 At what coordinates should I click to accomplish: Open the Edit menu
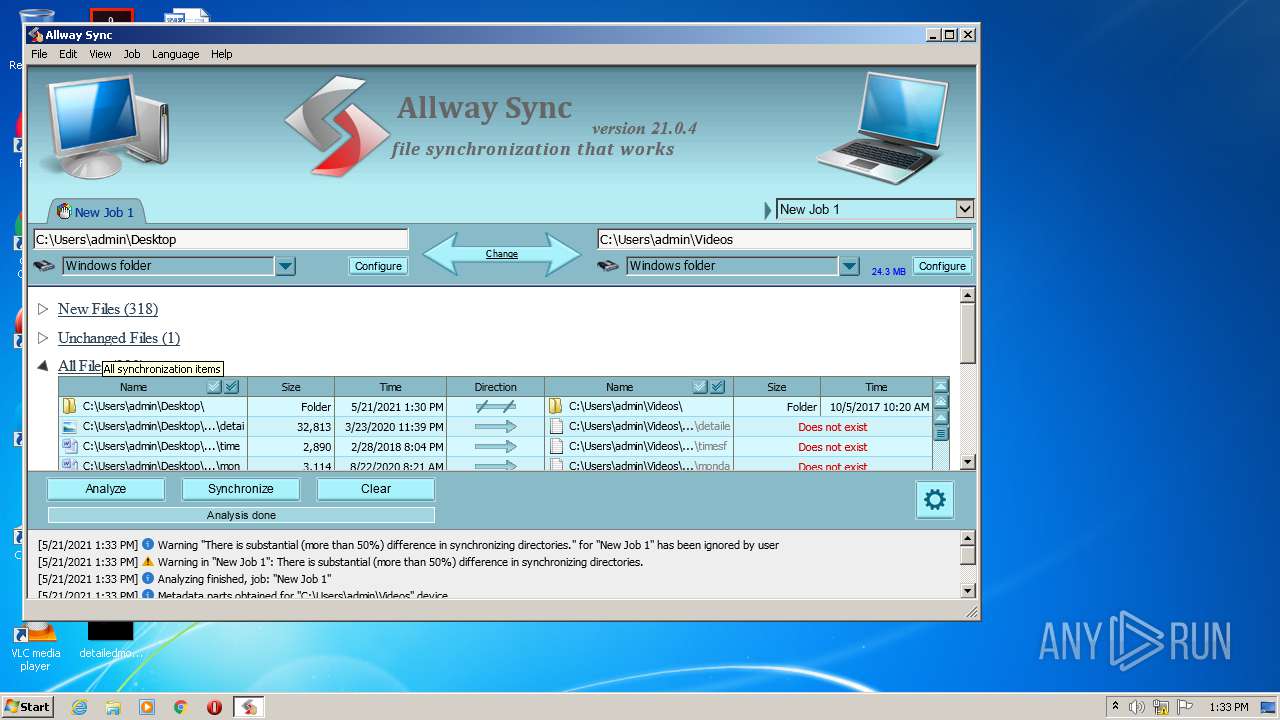tap(68, 54)
